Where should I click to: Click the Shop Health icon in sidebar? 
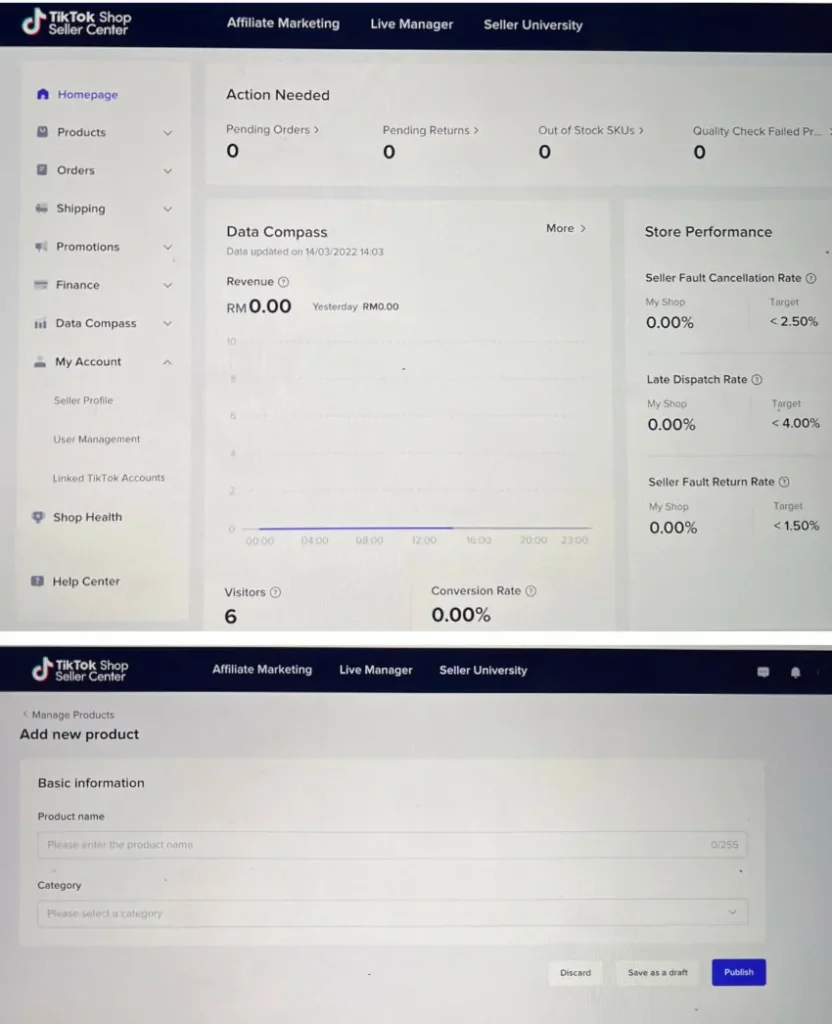click(x=39, y=517)
